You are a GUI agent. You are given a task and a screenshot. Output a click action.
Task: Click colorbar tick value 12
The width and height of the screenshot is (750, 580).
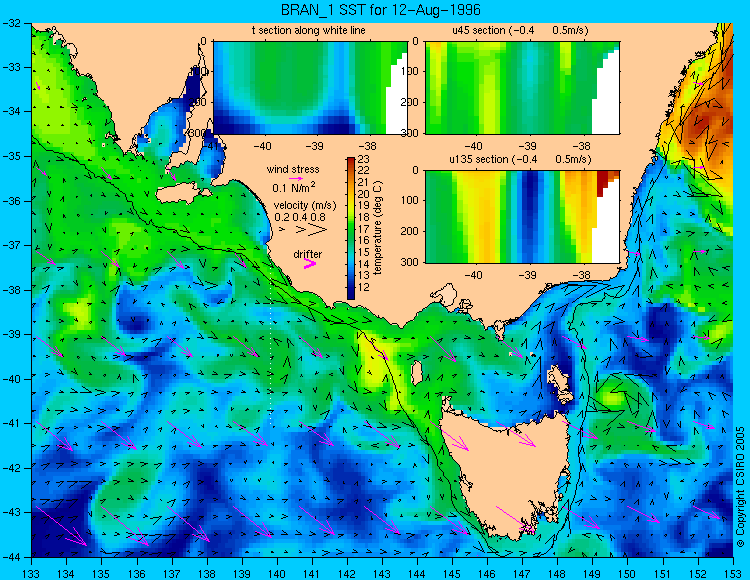tap(364, 287)
